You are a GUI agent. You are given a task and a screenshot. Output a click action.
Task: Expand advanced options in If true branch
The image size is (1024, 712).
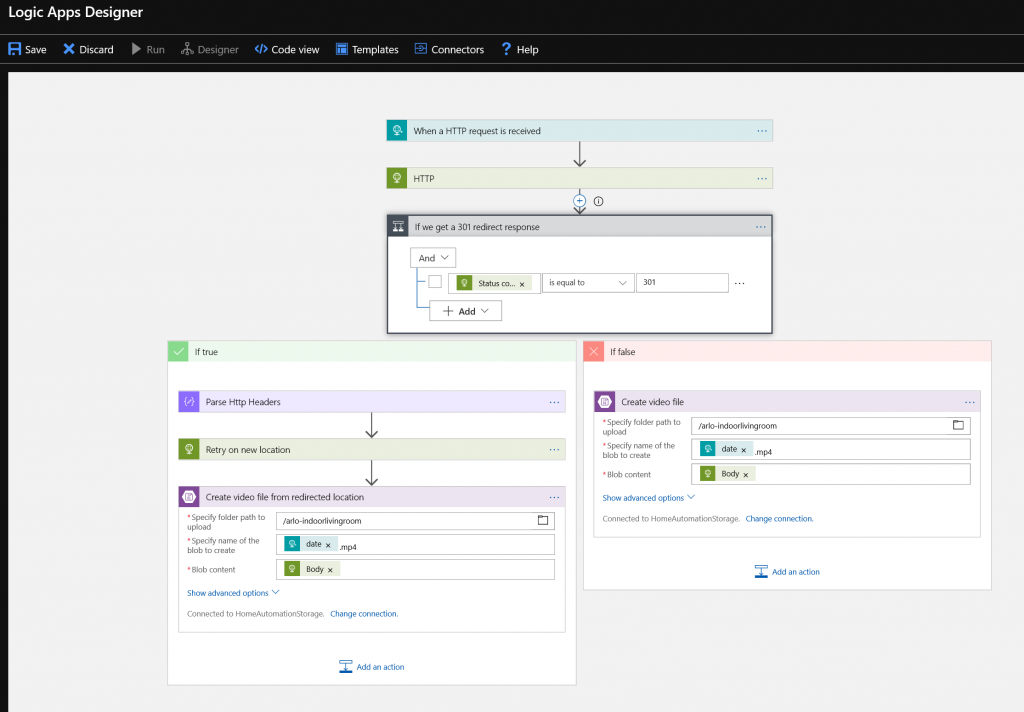233,593
